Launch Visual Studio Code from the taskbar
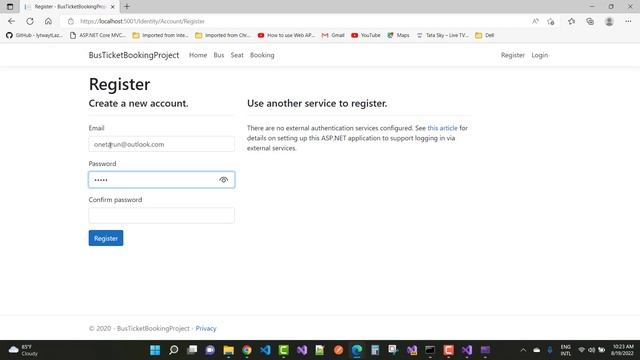Viewport: 640px width, 360px height. 265,350
